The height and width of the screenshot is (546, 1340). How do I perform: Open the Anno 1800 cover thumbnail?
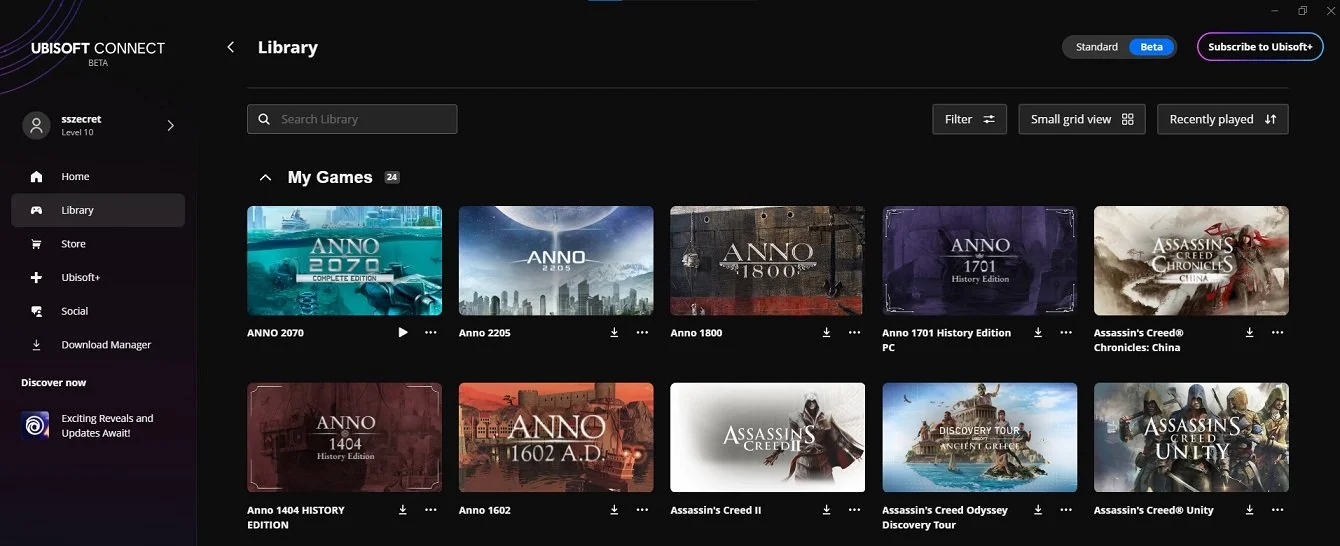pos(768,260)
